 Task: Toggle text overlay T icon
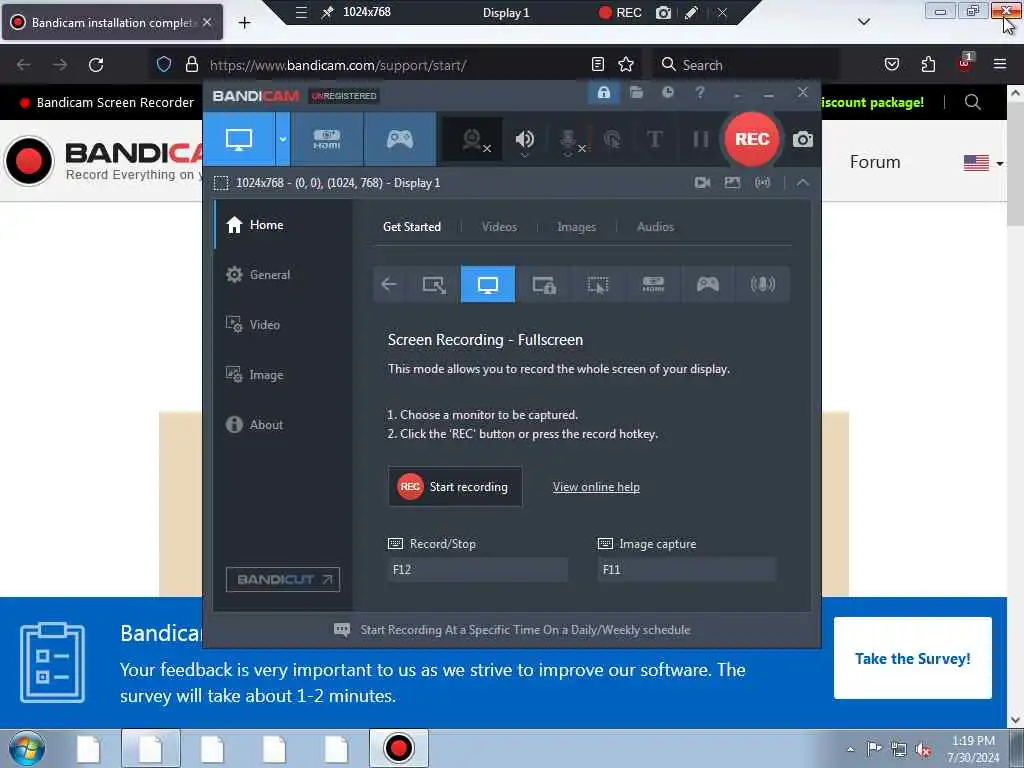coord(654,139)
